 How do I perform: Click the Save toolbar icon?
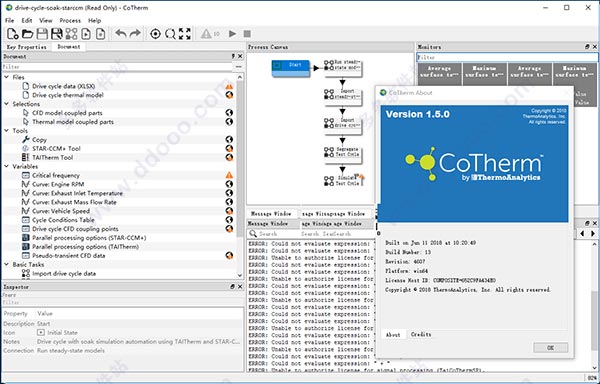42,34
